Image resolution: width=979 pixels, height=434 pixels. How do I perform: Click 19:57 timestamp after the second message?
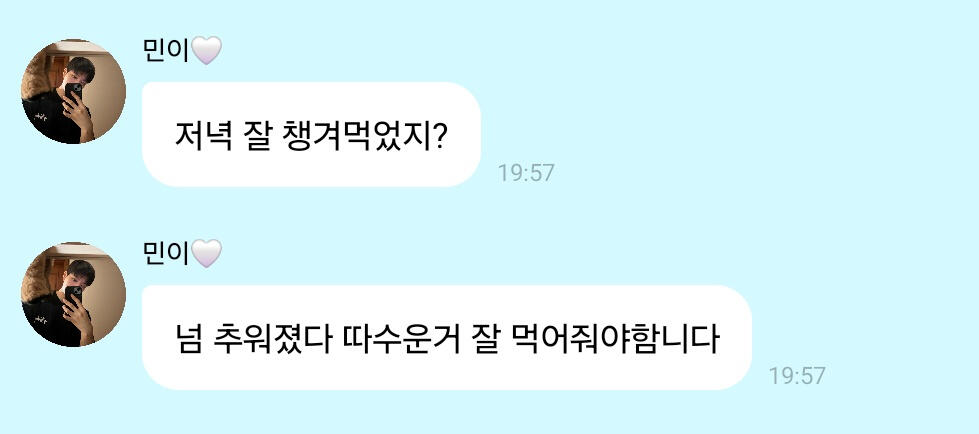pyautogui.click(x=797, y=376)
